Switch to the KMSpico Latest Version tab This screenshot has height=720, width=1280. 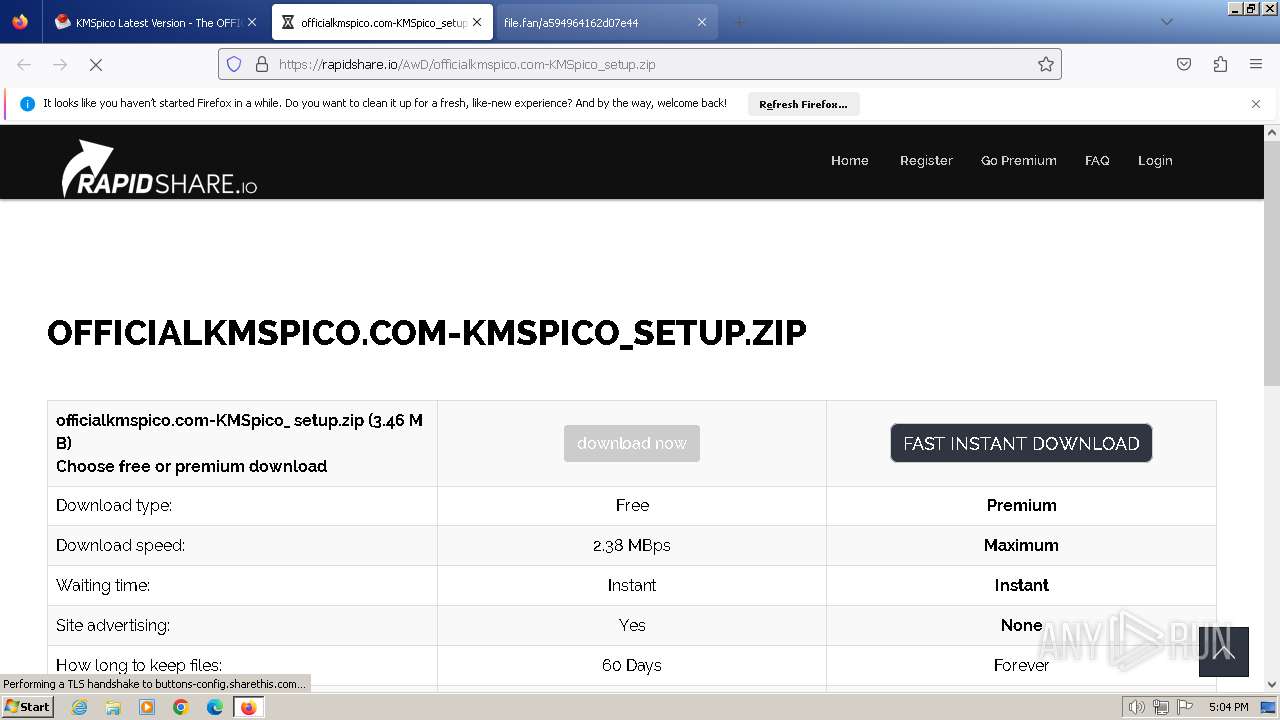pos(156,22)
